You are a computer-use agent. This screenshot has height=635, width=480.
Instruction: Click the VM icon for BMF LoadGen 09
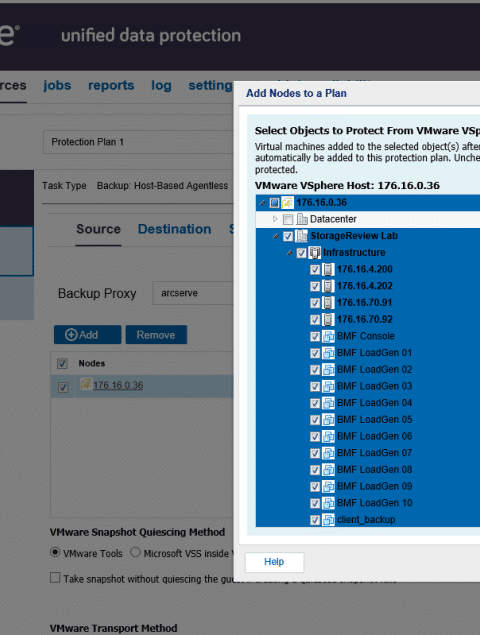[328, 486]
